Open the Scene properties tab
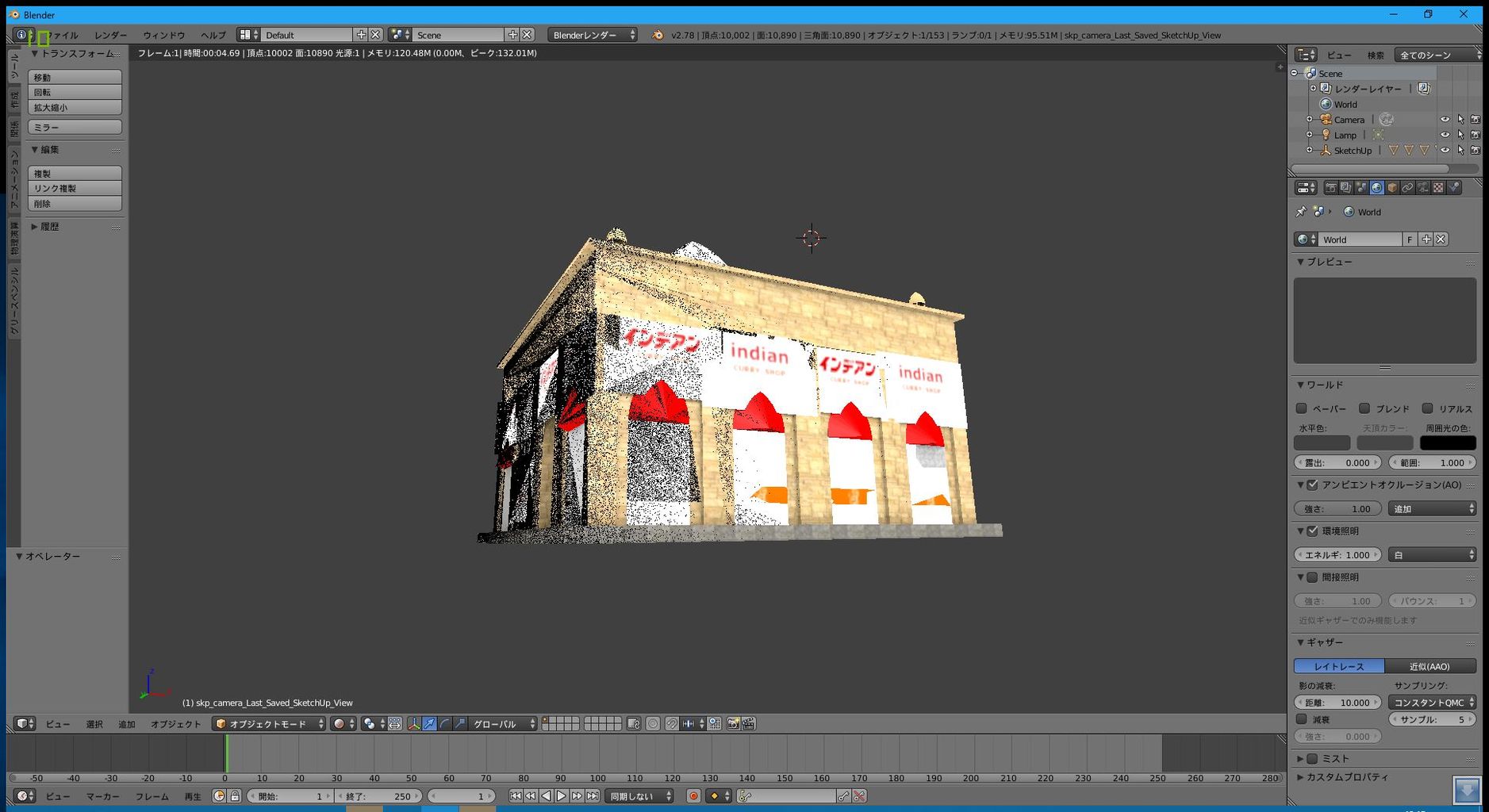 coord(1361,188)
